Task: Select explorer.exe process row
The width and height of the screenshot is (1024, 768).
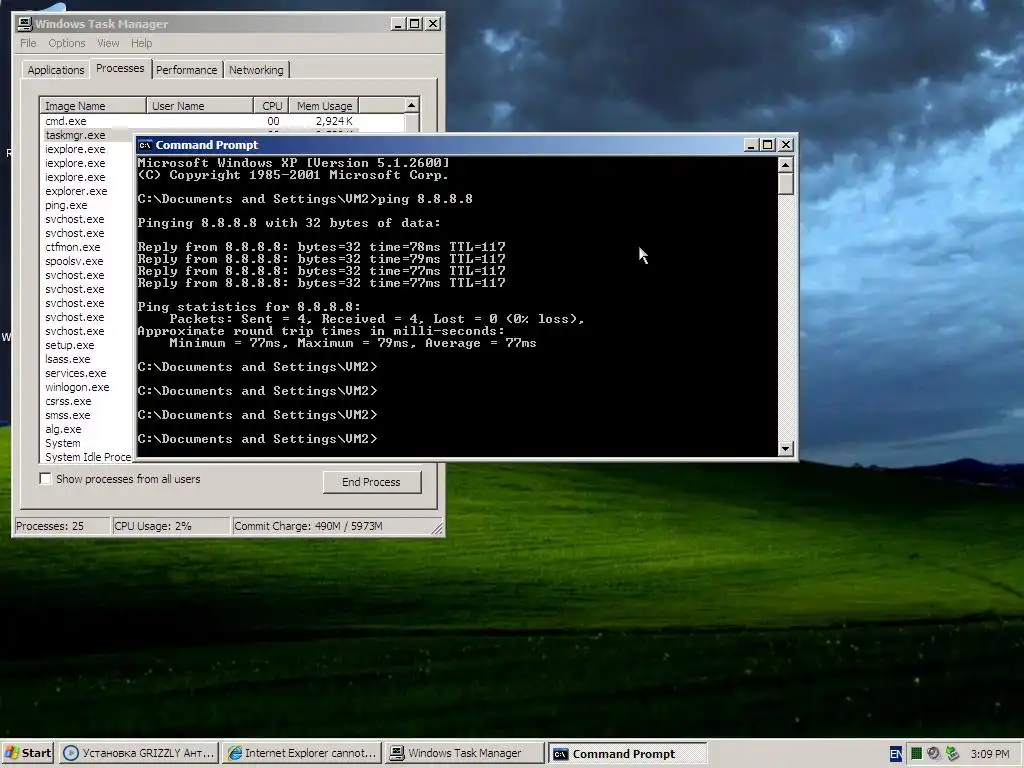Action: point(88,191)
